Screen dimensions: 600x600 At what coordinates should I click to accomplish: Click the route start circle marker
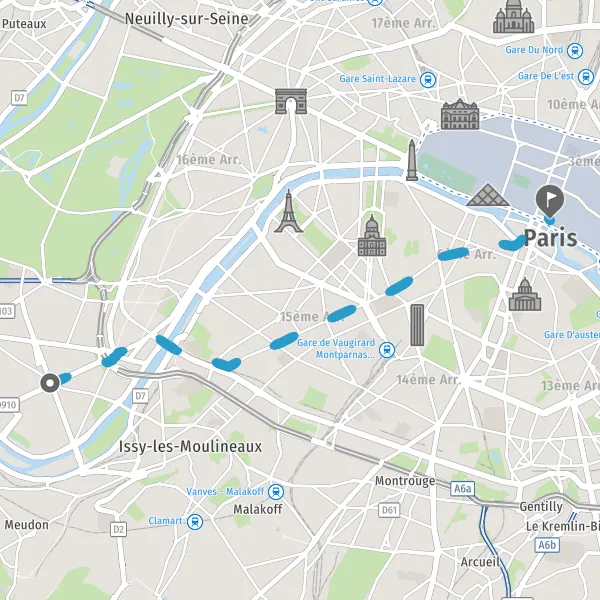pos(50,383)
